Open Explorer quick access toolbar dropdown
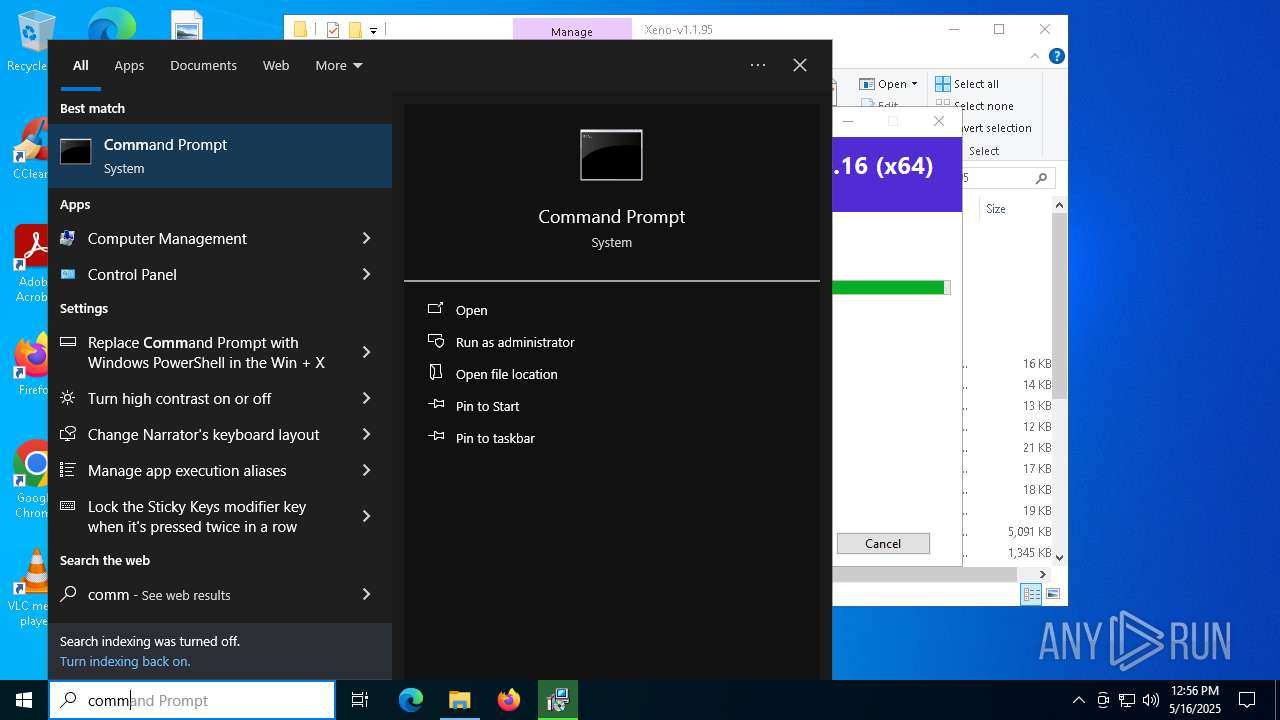Image resolution: width=1280 pixels, height=720 pixels. [x=373, y=30]
